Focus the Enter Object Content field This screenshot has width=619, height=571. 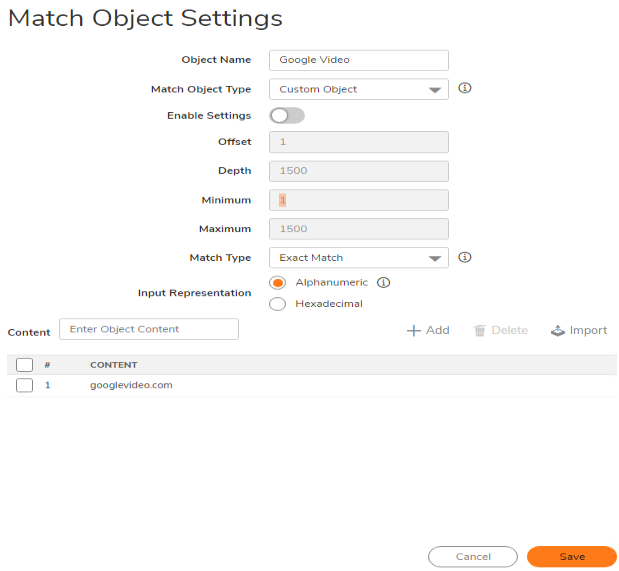pyautogui.click(x=148, y=329)
